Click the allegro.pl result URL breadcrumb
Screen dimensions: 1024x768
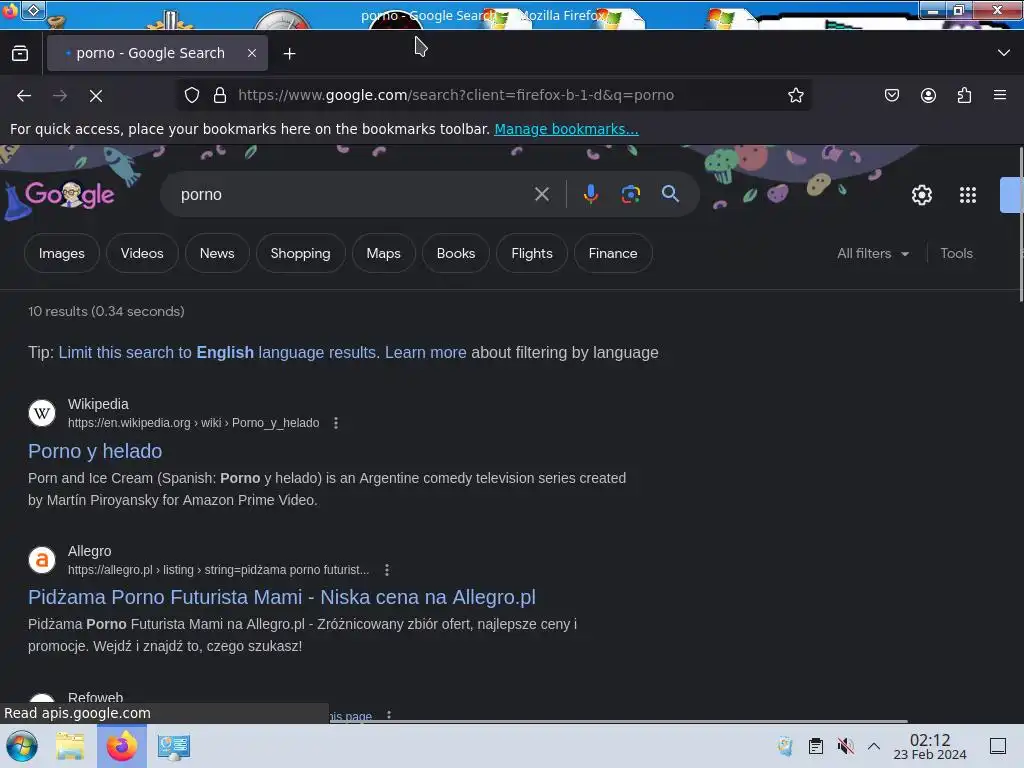pyautogui.click(x=218, y=570)
